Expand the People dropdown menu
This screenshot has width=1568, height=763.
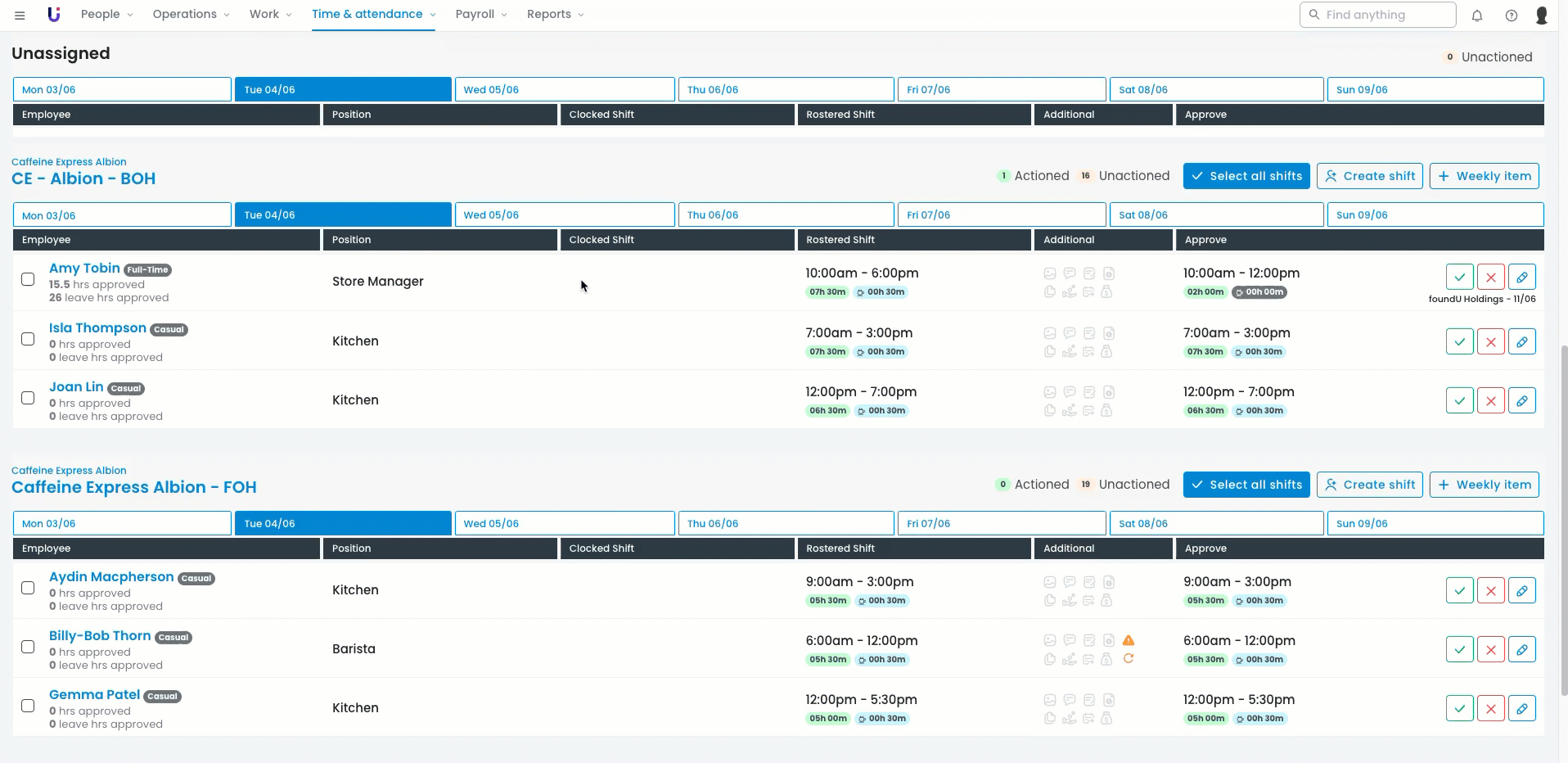(x=106, y=14)
